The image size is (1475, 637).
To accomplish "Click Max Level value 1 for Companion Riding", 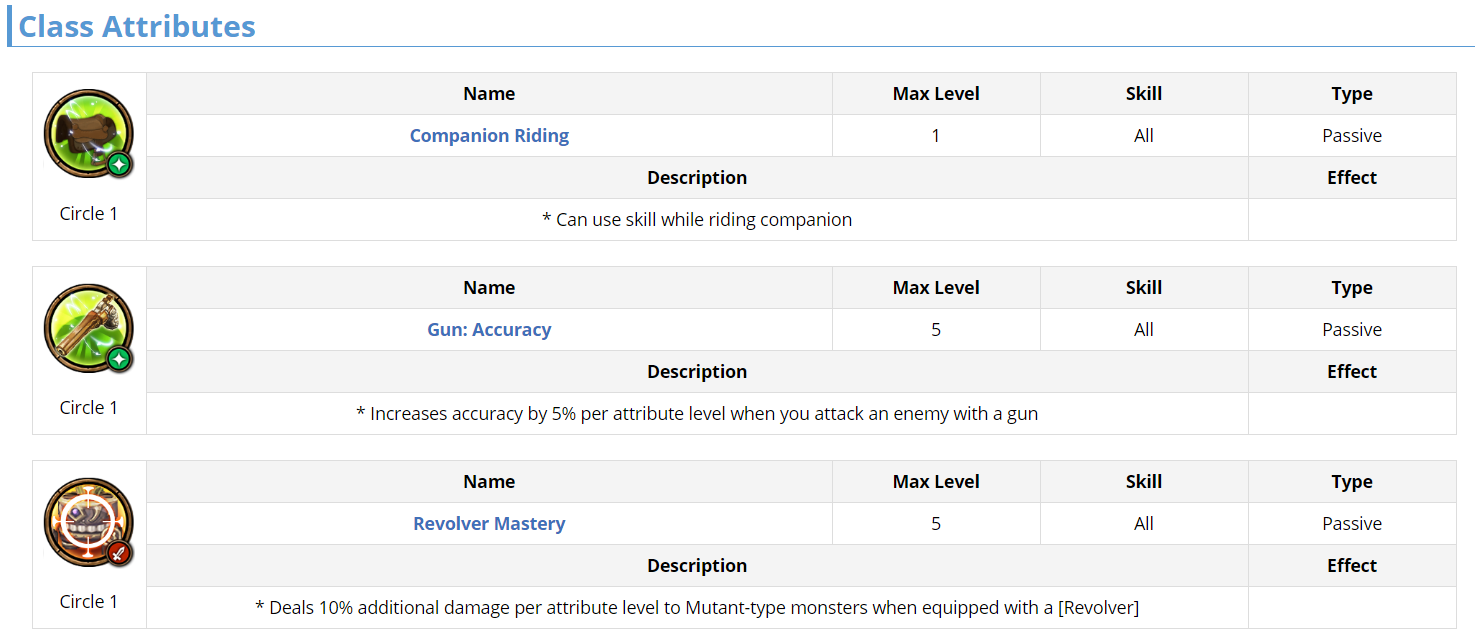I will tap(936, 136).
